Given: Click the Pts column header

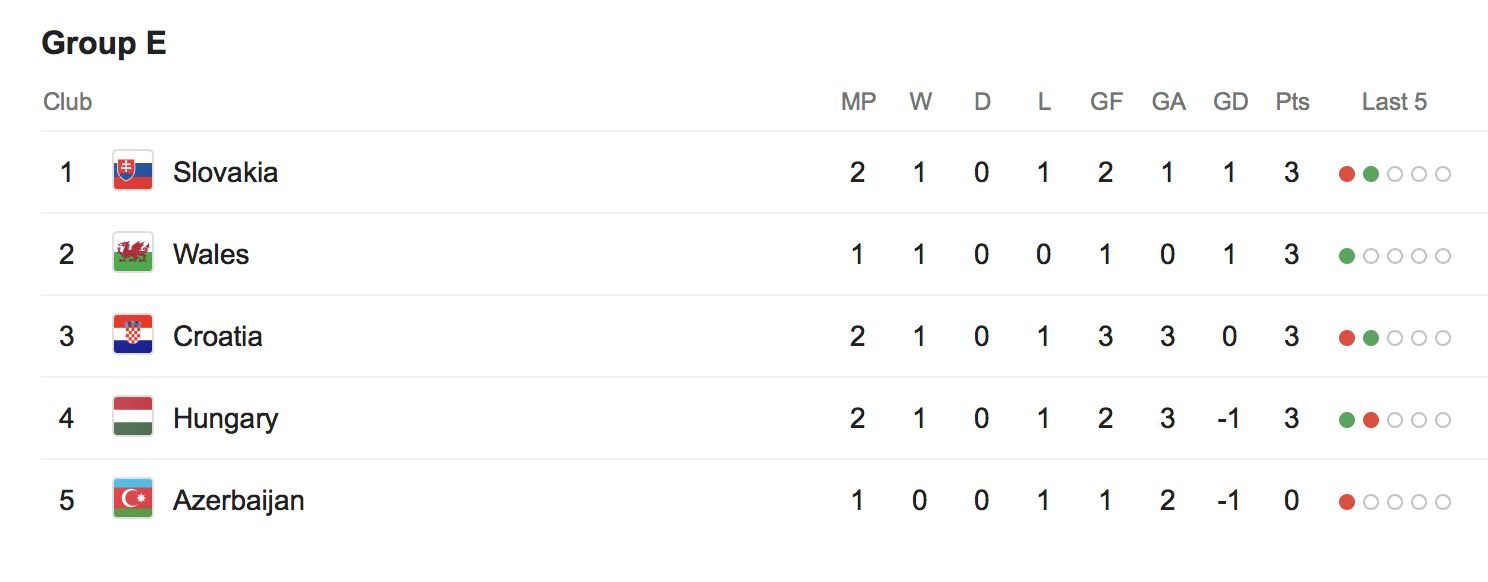Looking at the screenshot, I should [1292, 102].
